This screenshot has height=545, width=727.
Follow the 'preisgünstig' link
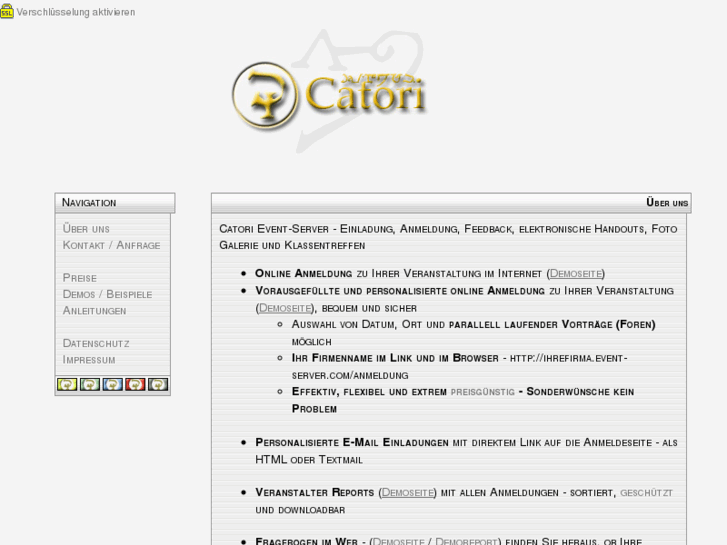(483, 392)
